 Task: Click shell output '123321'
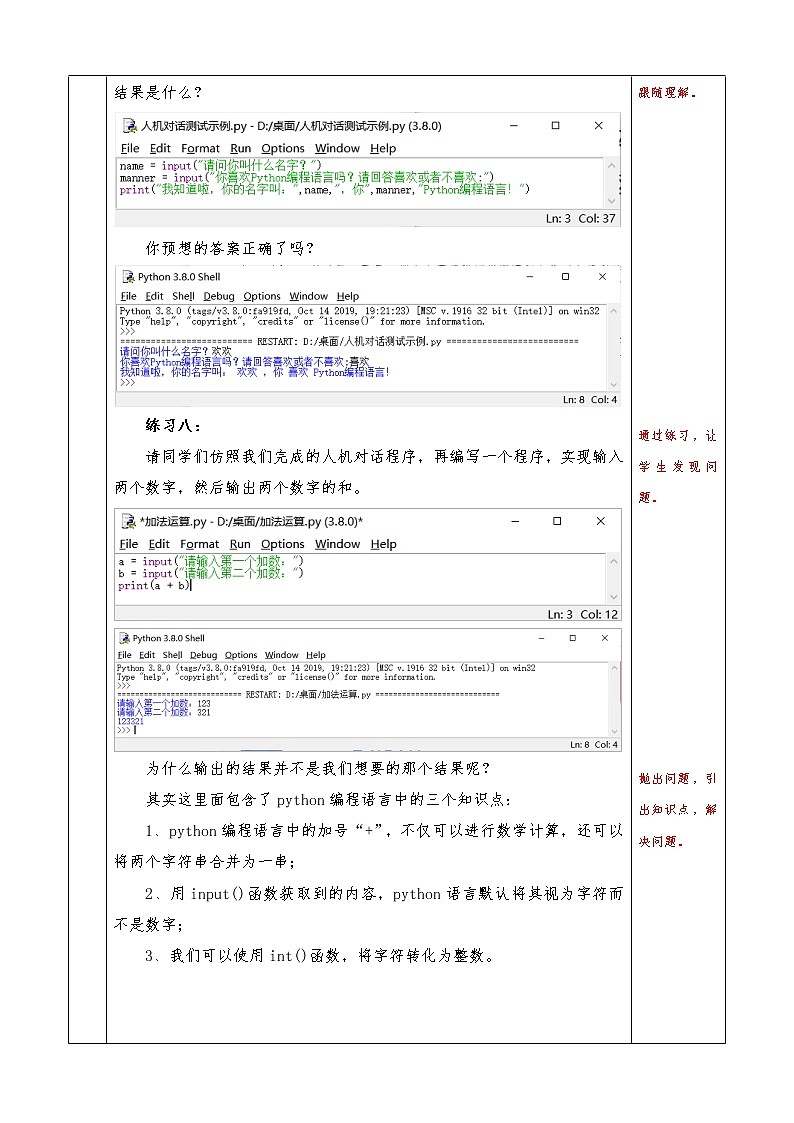[x=130, y=721]
